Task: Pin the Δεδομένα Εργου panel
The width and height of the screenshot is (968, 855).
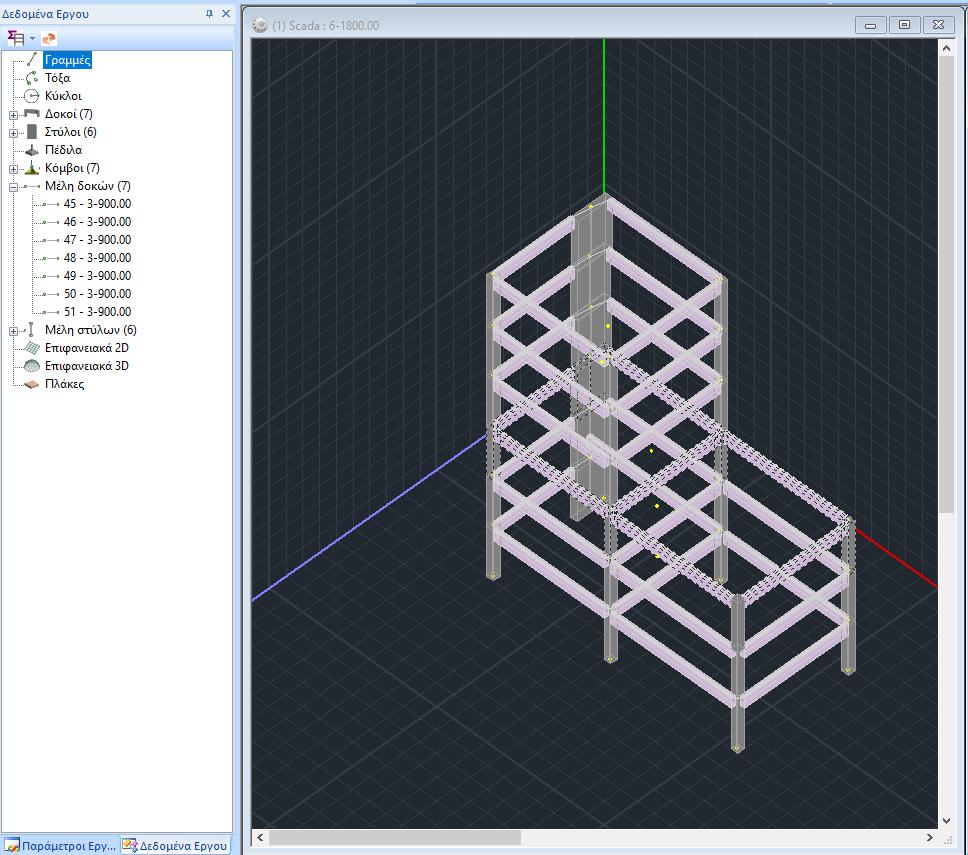Action: click(x=209, y=14)
